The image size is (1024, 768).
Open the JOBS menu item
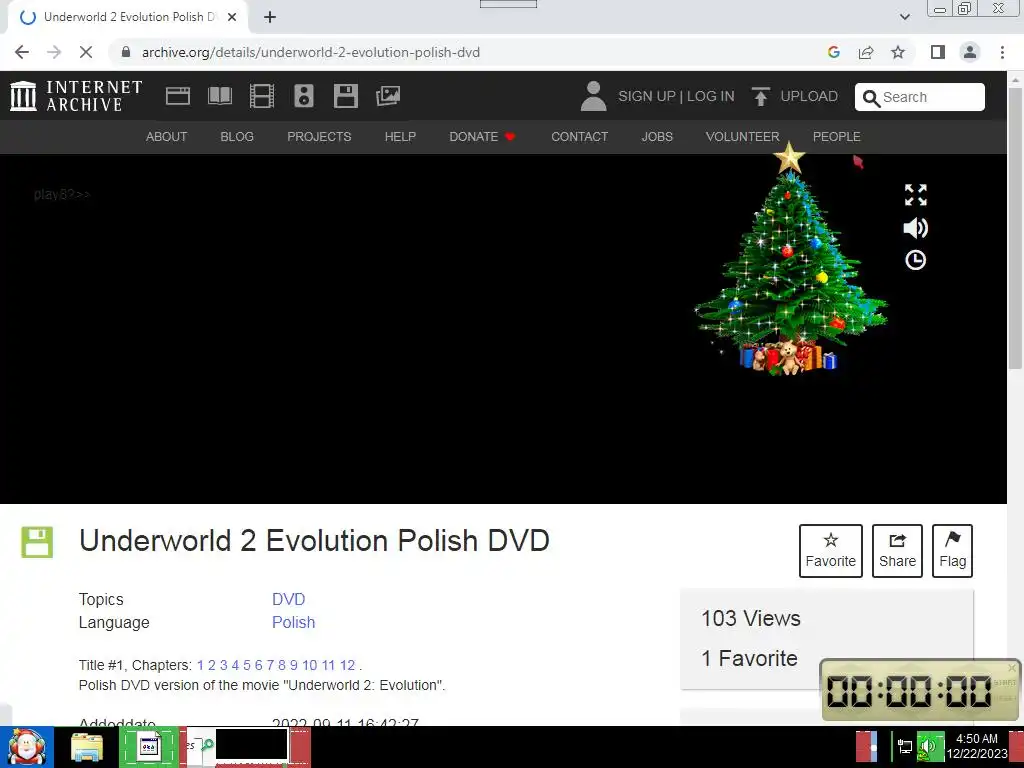[x=657, y=136]
